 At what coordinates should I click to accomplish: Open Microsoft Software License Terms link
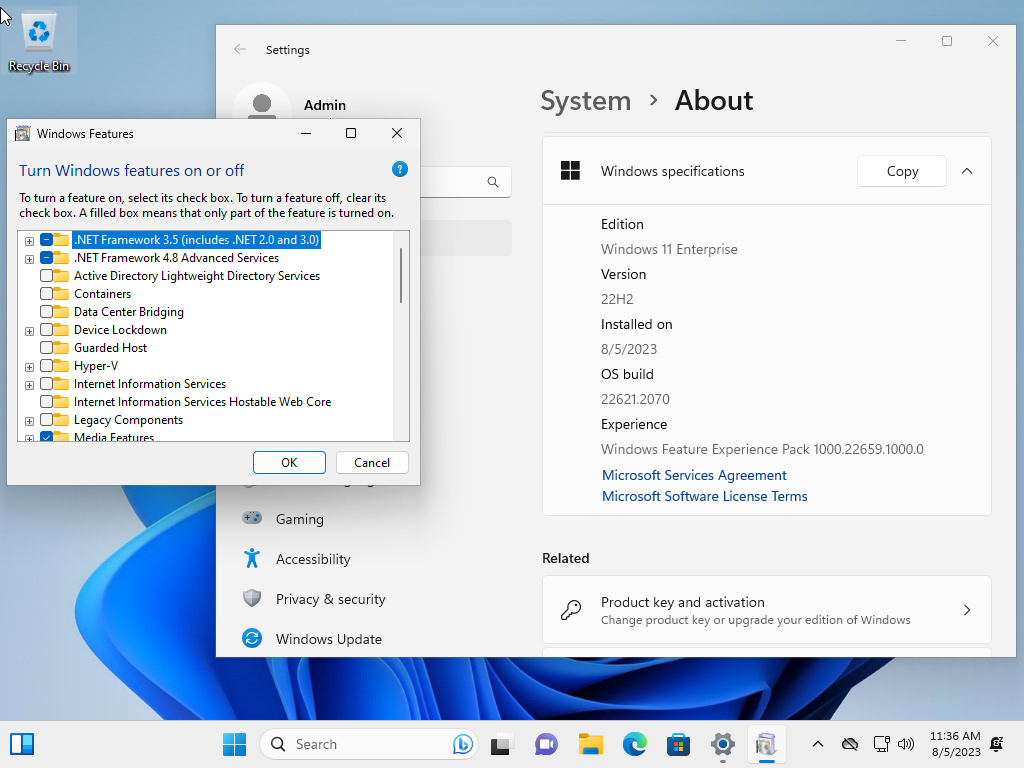[705, 496]
